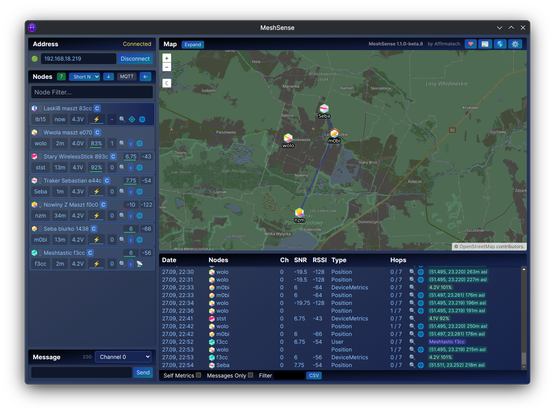Toggle sort direction arrow next to Short N
Image resolution: width=555 pixels, height=414 pixels.
[108, 76]
